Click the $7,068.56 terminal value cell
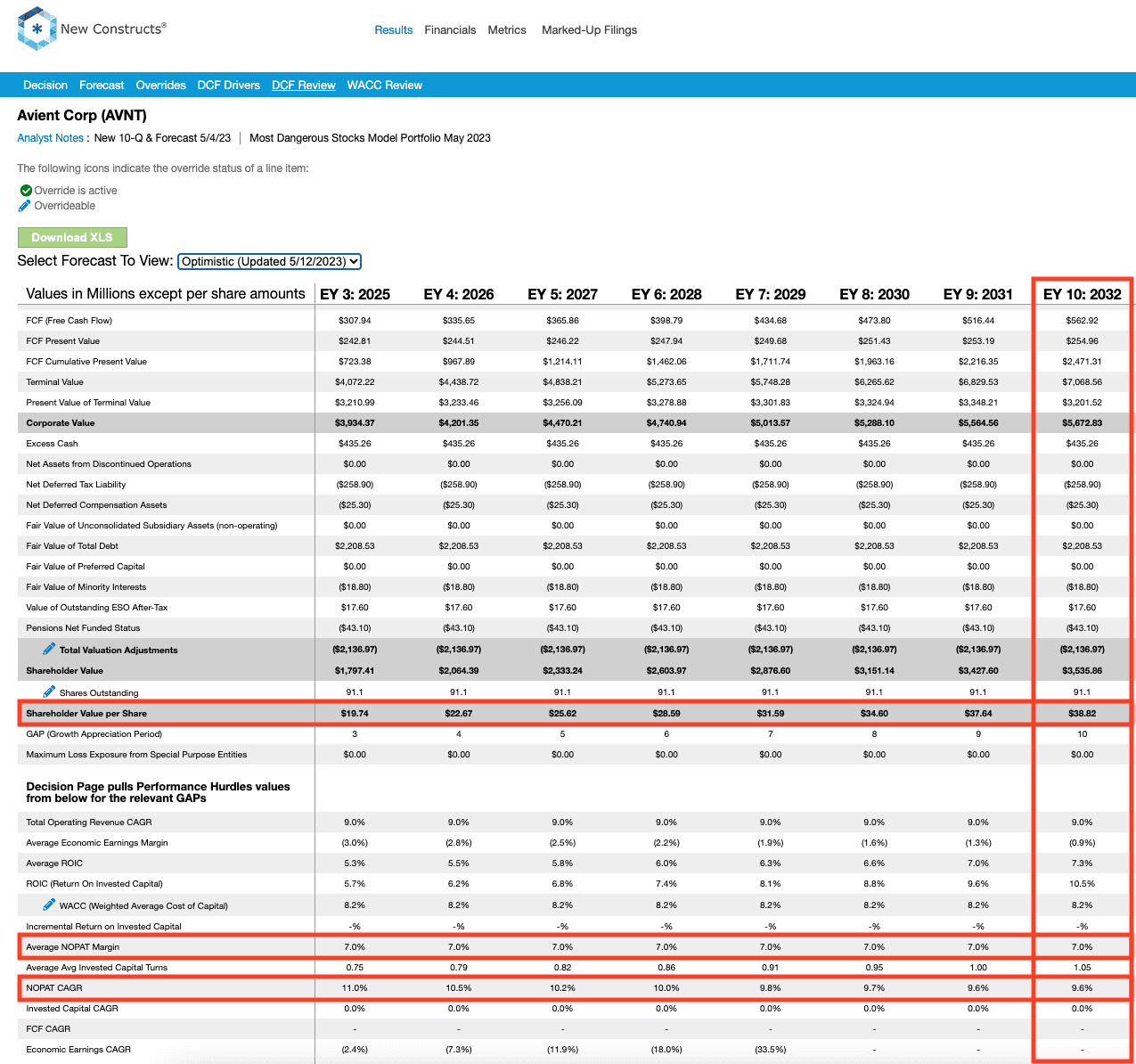The height and width of the screenshot is (1064, 1136). tap(1082, 382)
